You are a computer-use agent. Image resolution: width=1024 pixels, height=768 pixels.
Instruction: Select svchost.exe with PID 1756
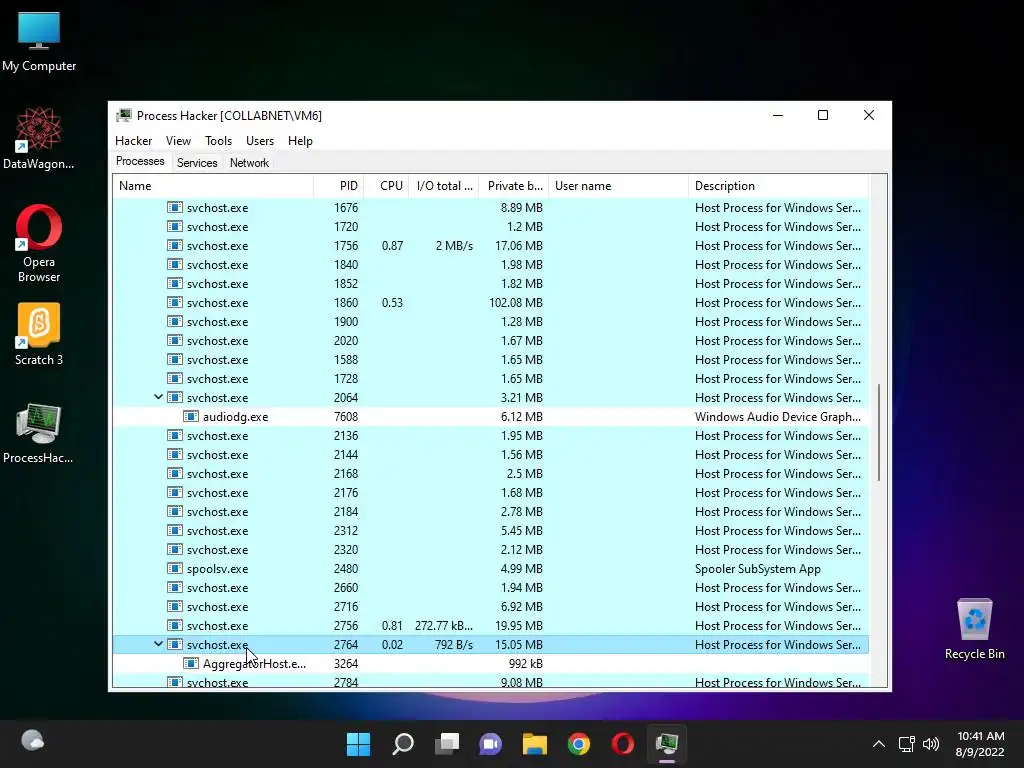coord(490,246)
